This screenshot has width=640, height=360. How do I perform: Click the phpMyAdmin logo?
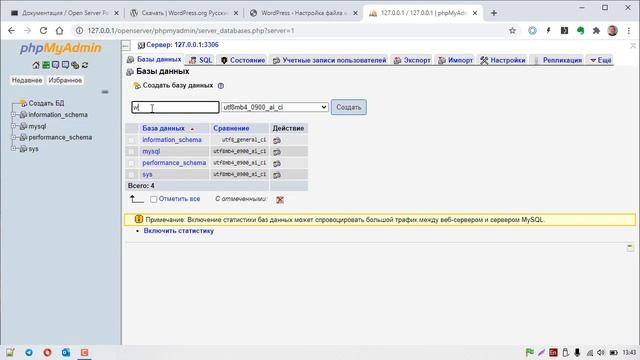click(x=60, y=48)
